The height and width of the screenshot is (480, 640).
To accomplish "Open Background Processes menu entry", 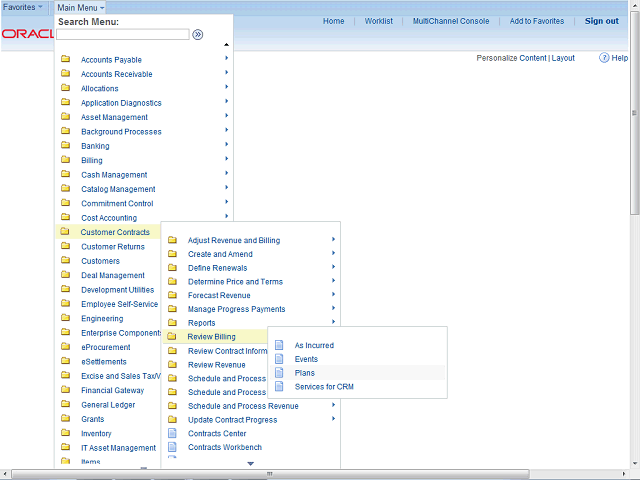I will [121, 132].
